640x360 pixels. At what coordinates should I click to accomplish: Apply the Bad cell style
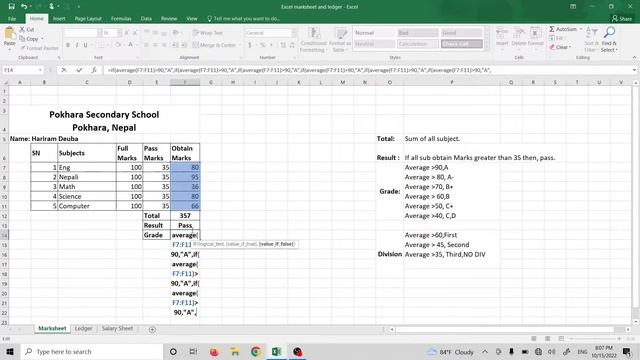click(x=418, y=33)
